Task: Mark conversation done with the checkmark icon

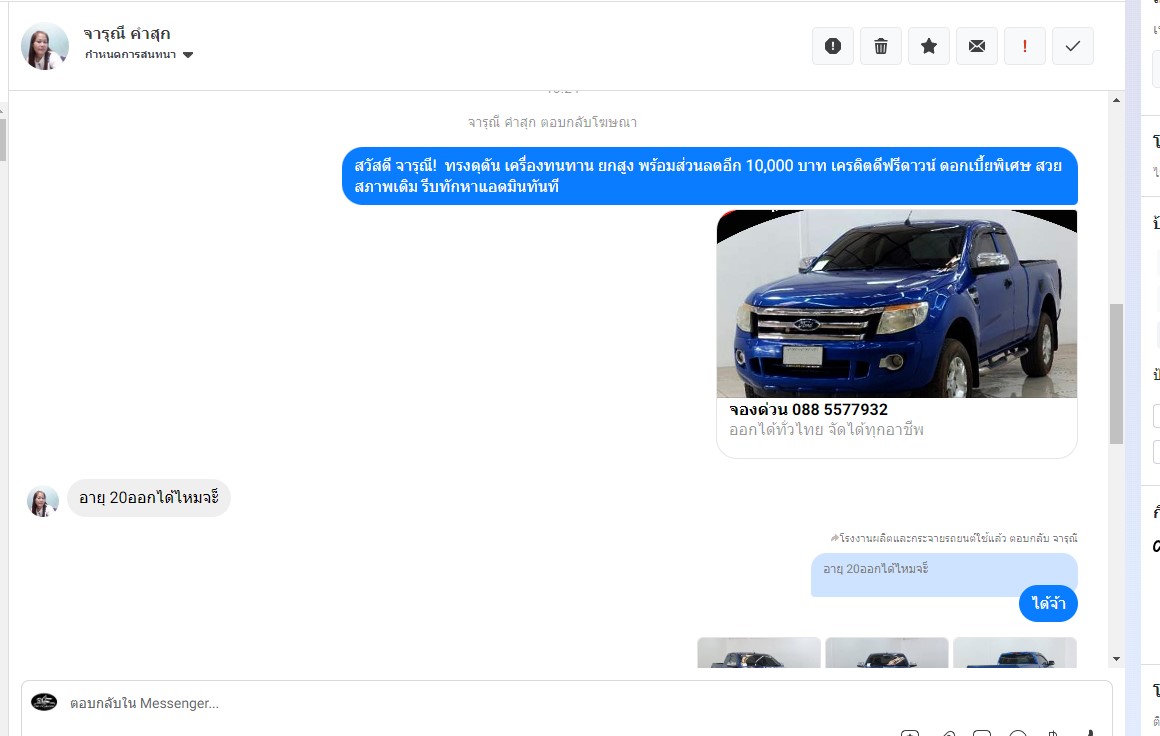Action: [1072, 46]
